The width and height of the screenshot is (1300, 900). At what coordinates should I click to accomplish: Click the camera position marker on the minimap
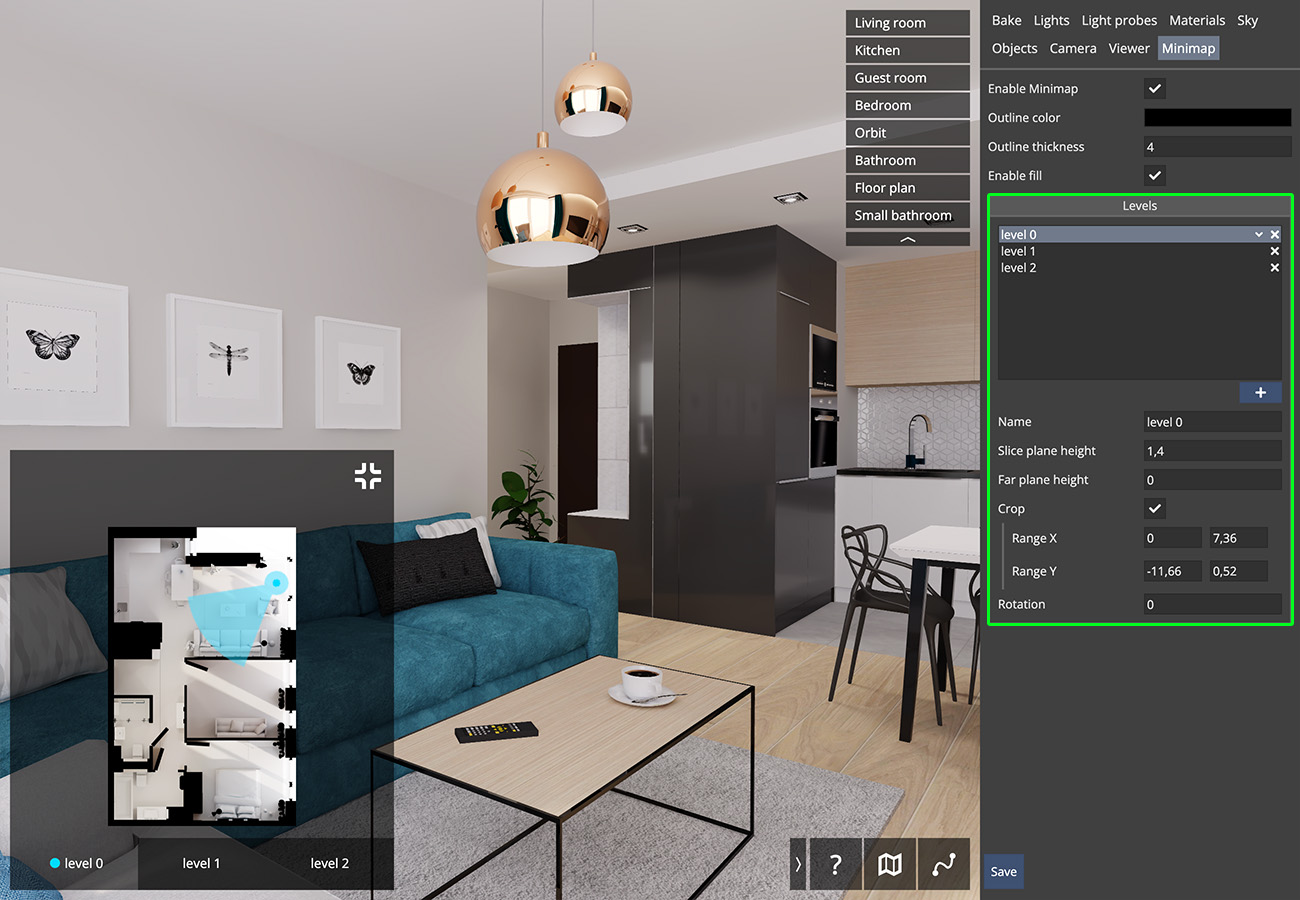[x=277, y=582]
